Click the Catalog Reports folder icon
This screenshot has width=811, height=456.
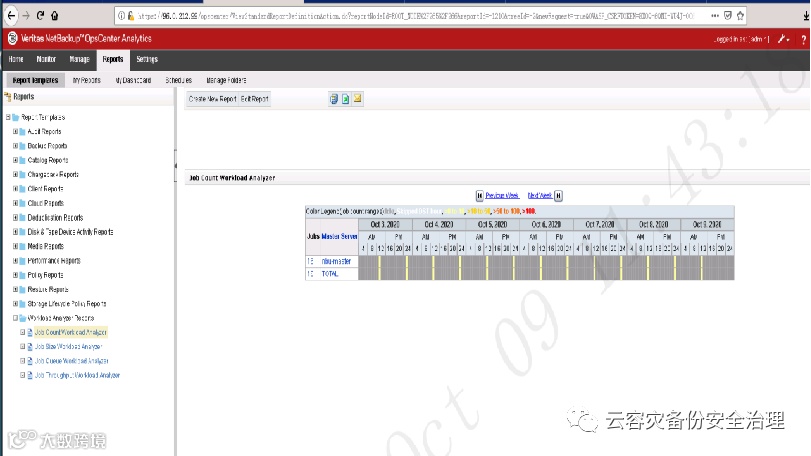pos(22,160)
